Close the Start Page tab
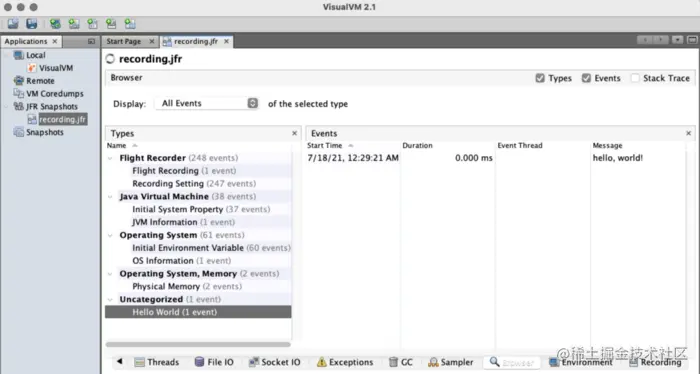 152,42
